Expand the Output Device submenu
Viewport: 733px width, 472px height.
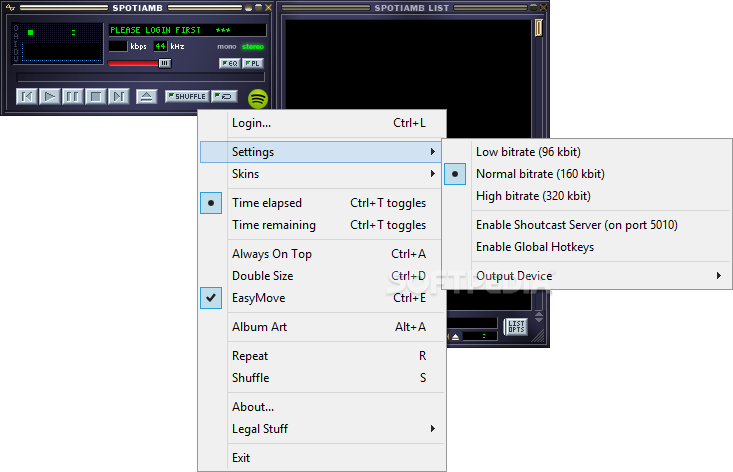tap(587, 276)
